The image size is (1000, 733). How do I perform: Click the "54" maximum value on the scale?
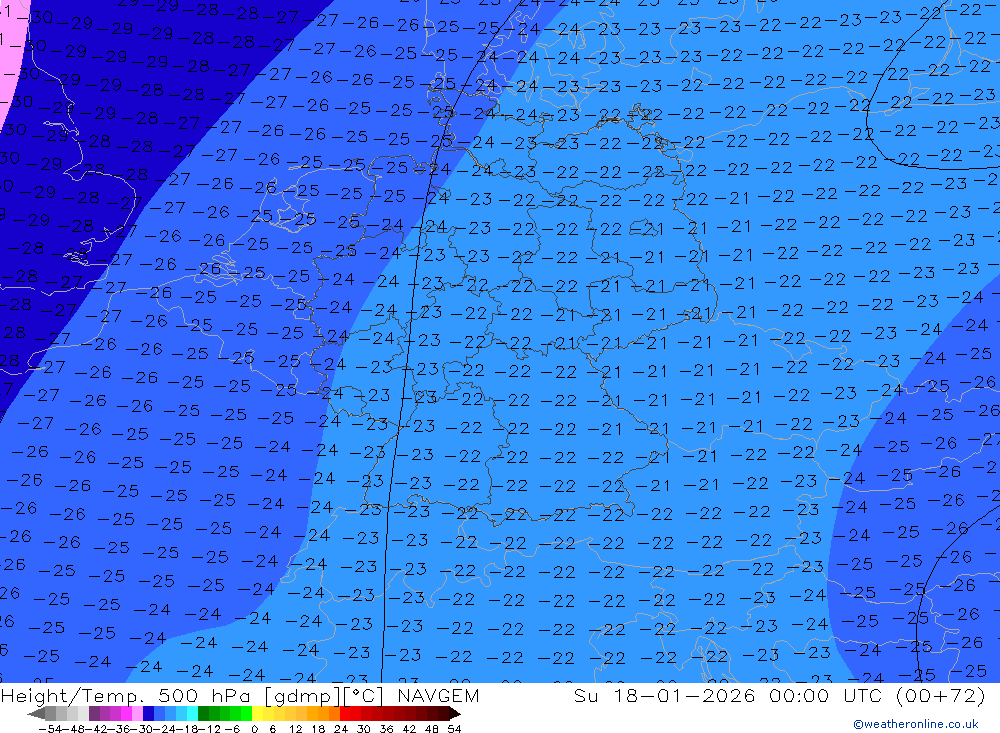(x=454, y=729)
